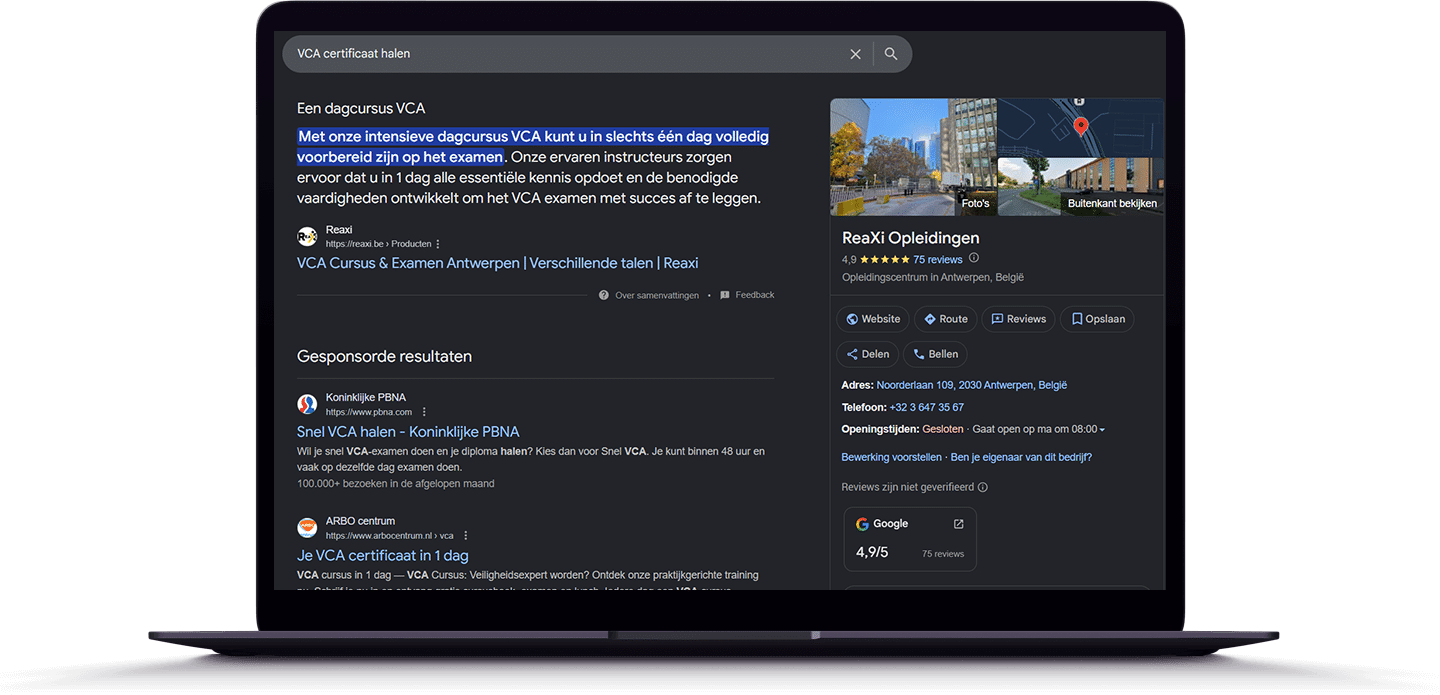Save the business with Opslaan

tap(1097, 319)
